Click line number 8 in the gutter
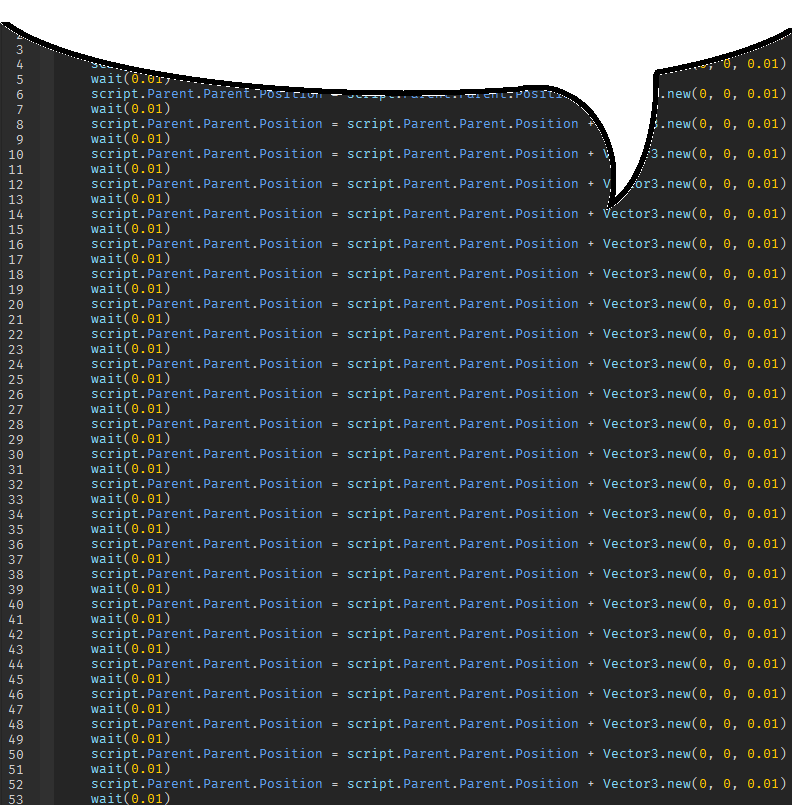This screenshot has width=792, height=805. coord(19,124)
